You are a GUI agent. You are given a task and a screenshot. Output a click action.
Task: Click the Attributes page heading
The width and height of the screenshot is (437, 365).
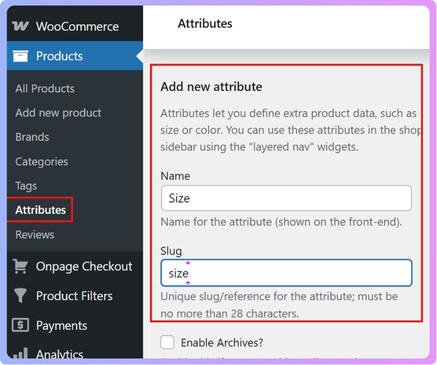(205, 24)
